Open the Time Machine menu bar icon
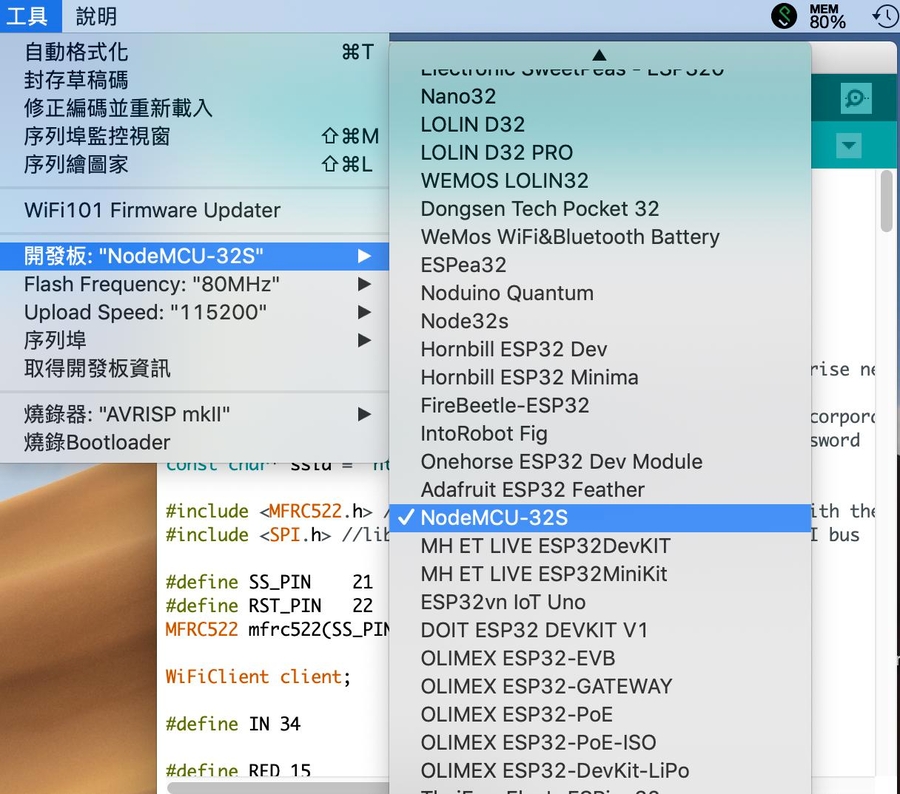The width and height of the screenshot is (900, 794). coord(885,16)
